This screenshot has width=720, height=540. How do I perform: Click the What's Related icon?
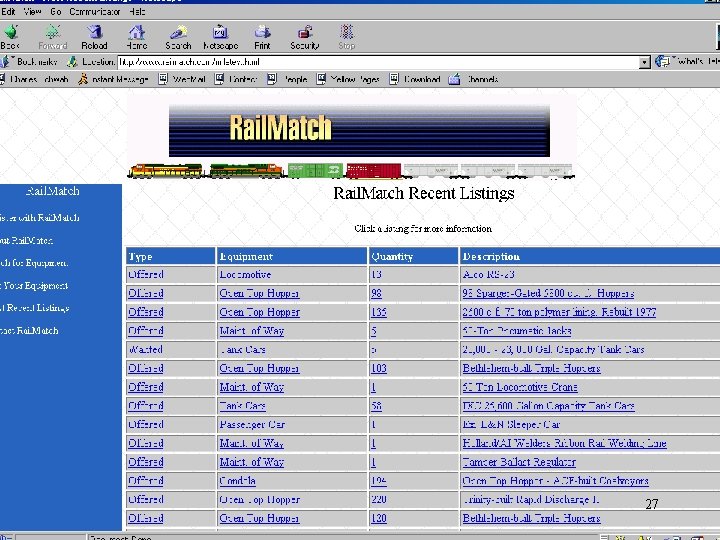(663, 61)
